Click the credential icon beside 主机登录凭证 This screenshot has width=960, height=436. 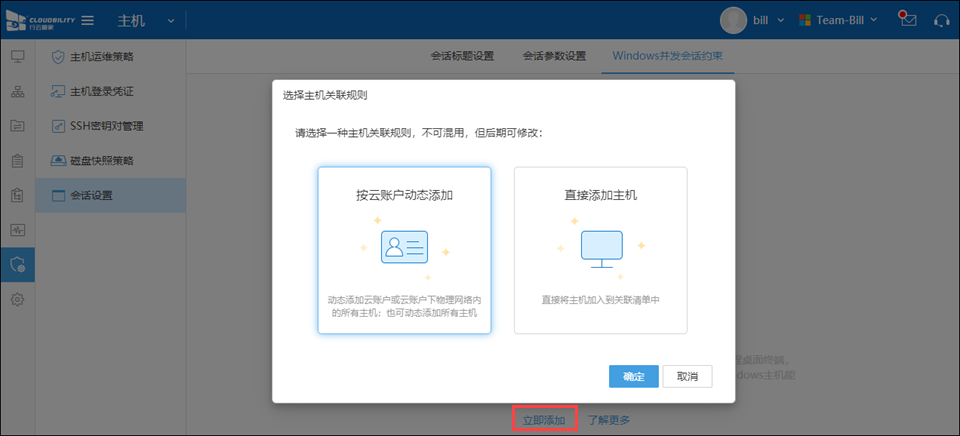click(x=58, y=92)
